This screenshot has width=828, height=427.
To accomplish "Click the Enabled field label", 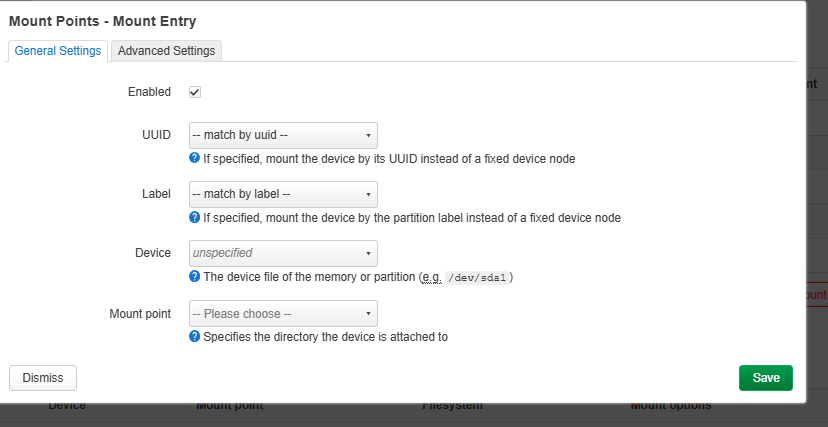I will pyautogui.click(x=149, y=92).
